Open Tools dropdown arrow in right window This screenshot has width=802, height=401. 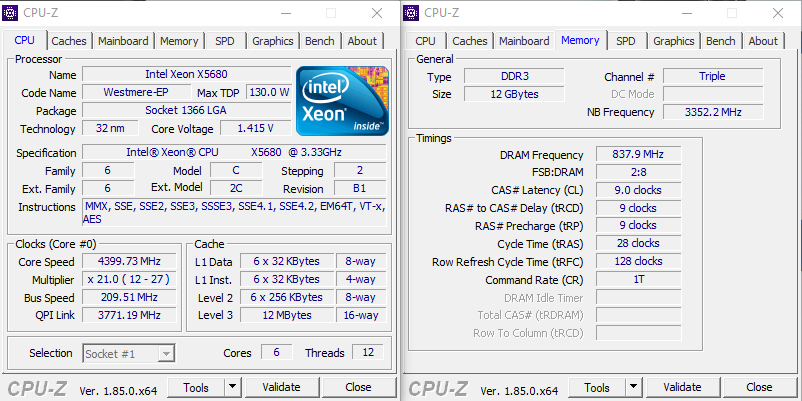633,387
